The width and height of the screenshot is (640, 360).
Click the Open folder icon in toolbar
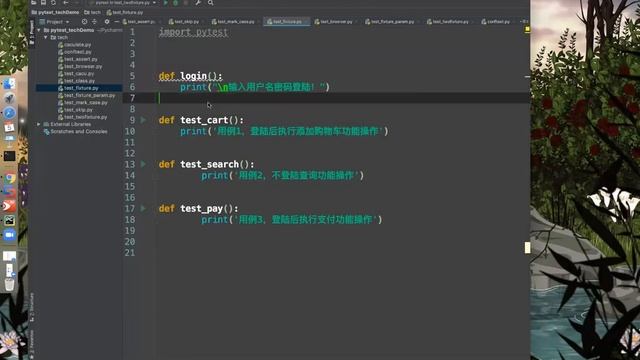point(34,2)
